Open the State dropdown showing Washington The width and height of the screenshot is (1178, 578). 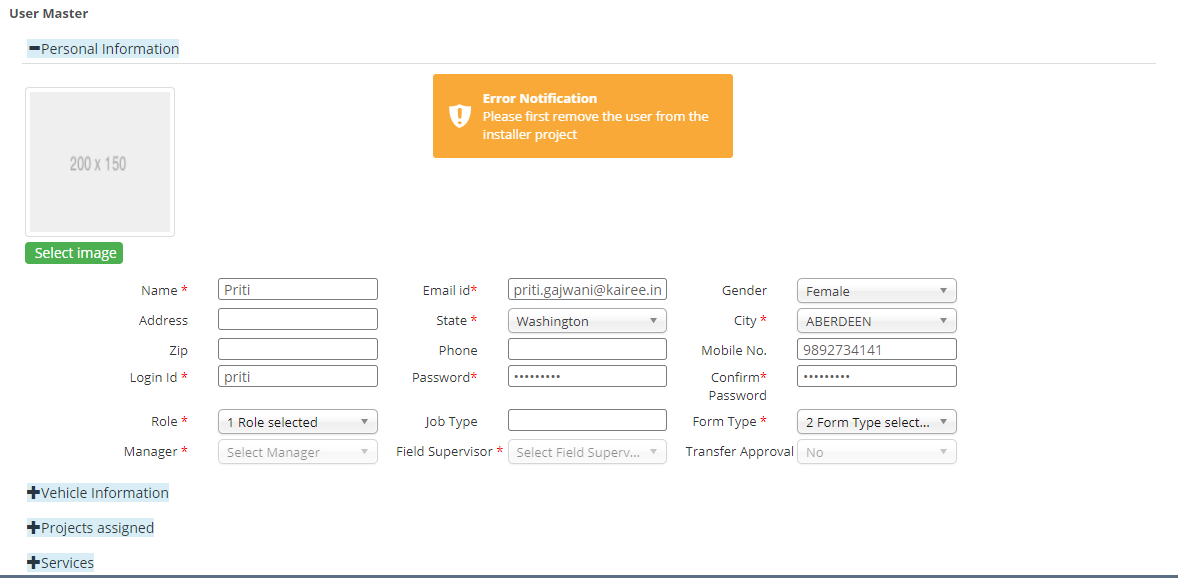[x=587, y=321]
